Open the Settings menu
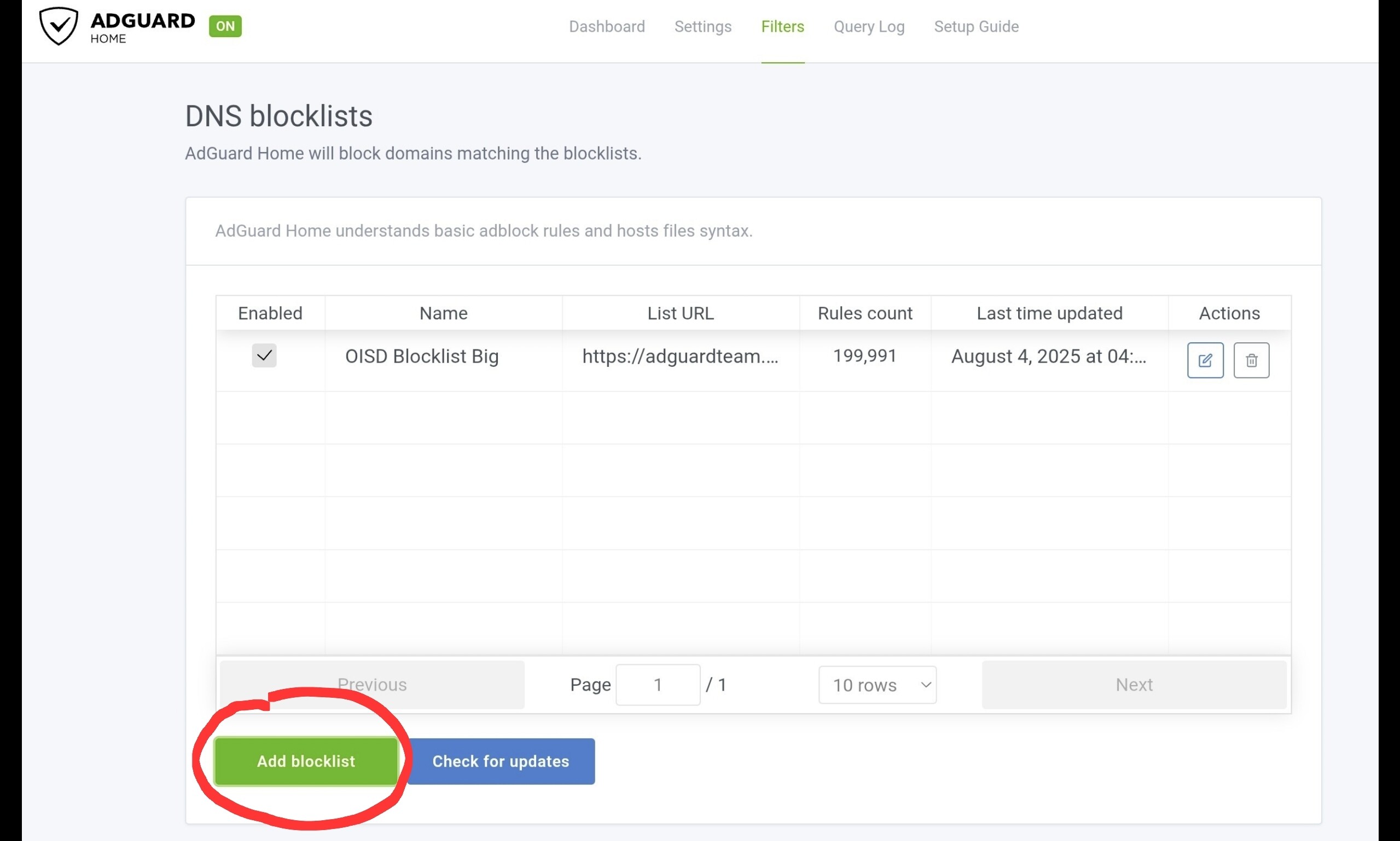Viewport: 1400px width, 841px height. pos(702,27)
